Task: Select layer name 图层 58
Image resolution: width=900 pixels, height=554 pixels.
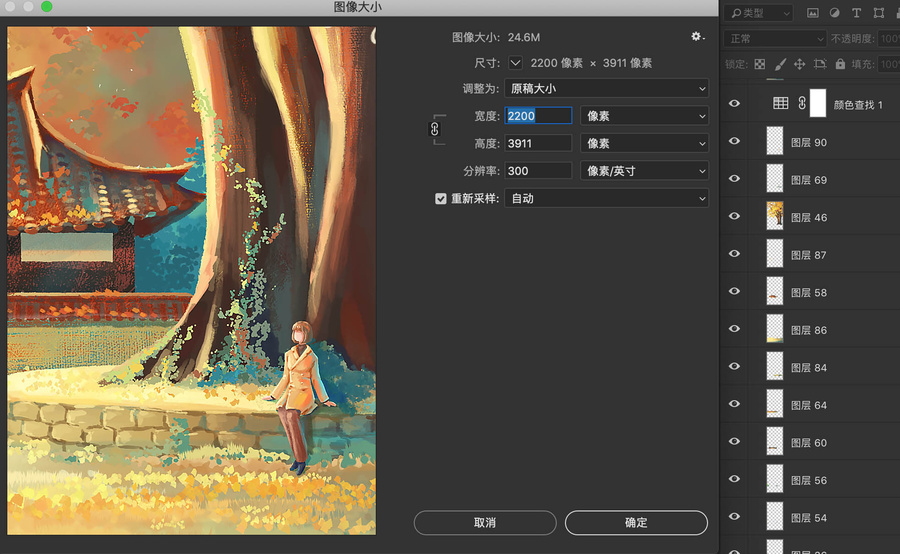Action: click(x=809, y=293)
